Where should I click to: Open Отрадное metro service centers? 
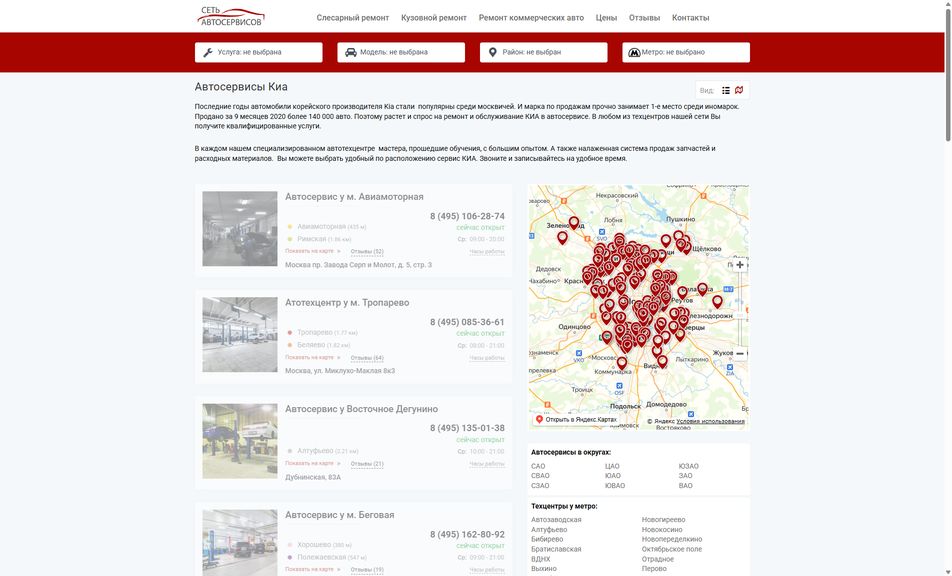click(658, 559)
